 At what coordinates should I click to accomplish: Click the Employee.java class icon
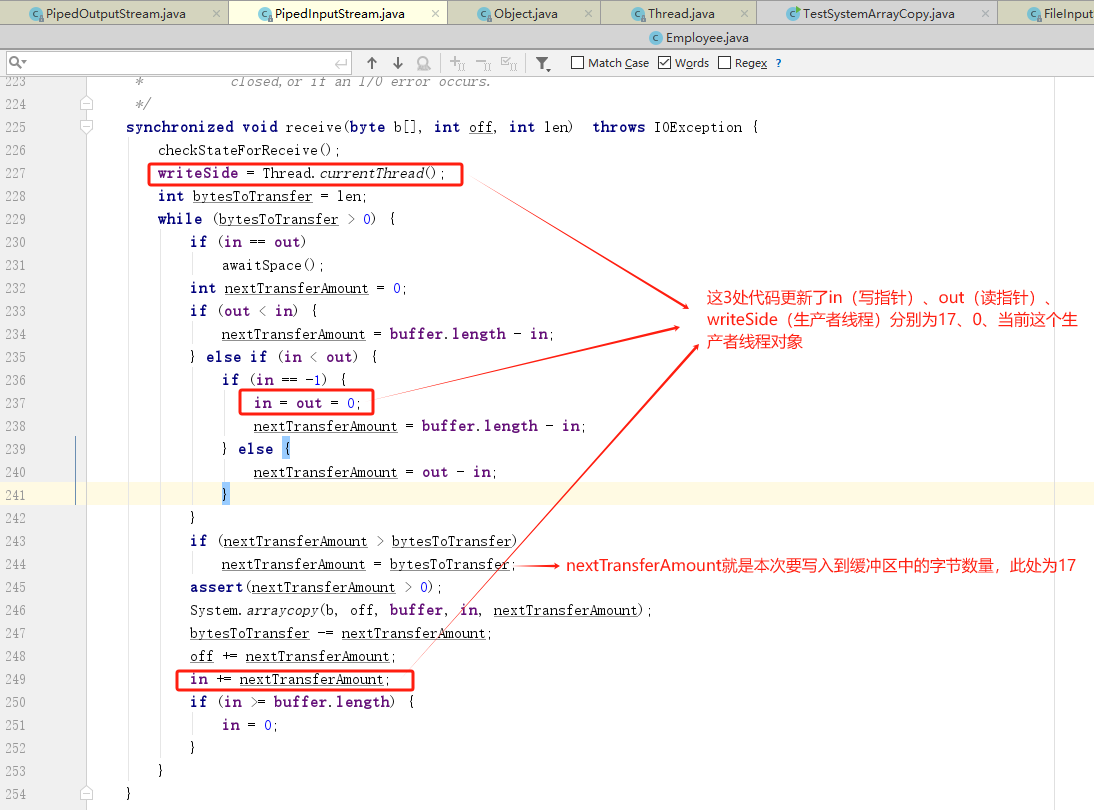656,38
